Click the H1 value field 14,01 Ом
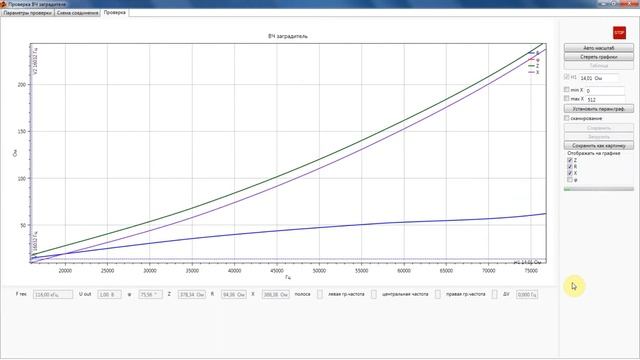Screen dimensions: 640x360 (598, 78)
